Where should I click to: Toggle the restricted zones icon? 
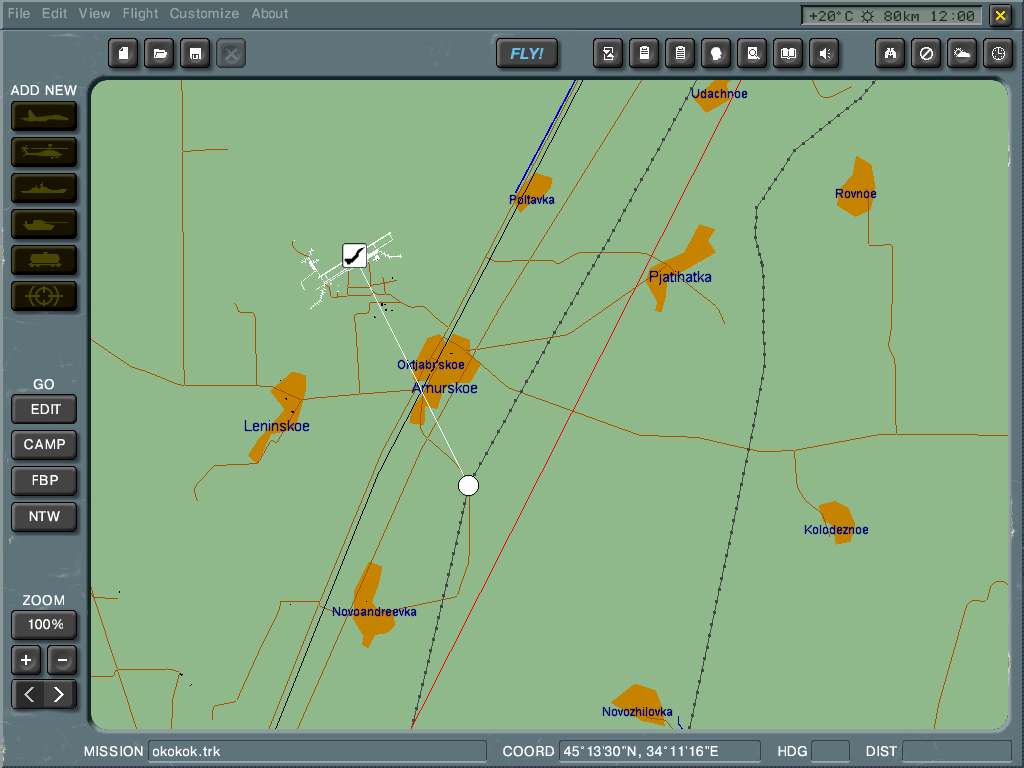pyautogui.click(x=926, y=53)
